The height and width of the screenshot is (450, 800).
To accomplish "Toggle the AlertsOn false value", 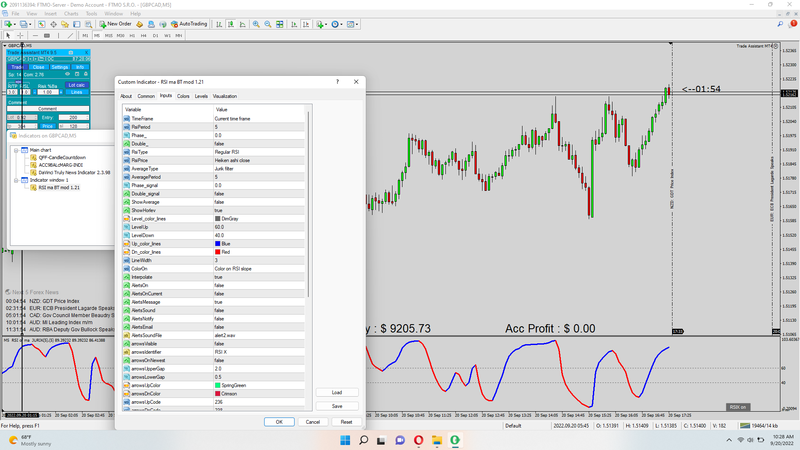I will (x=219, y=284).
